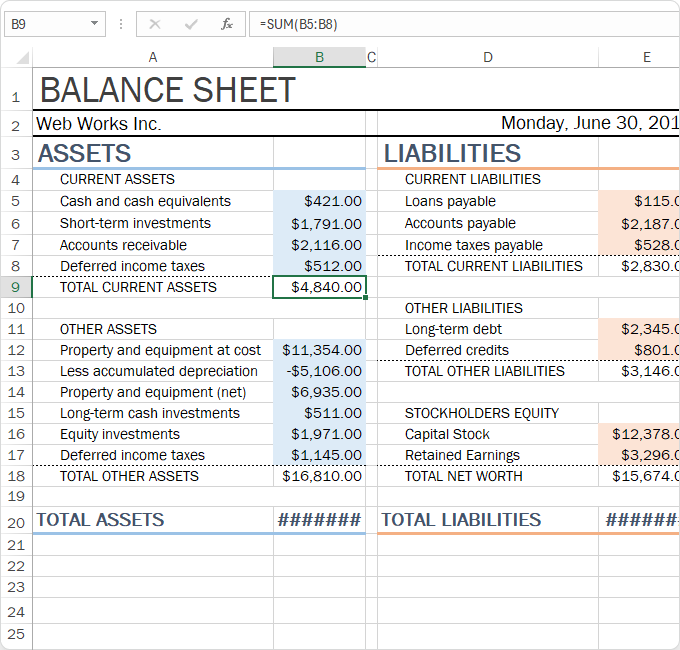The image size is (680, 650).
Task: Click Equity investments label
Action: 120,434
